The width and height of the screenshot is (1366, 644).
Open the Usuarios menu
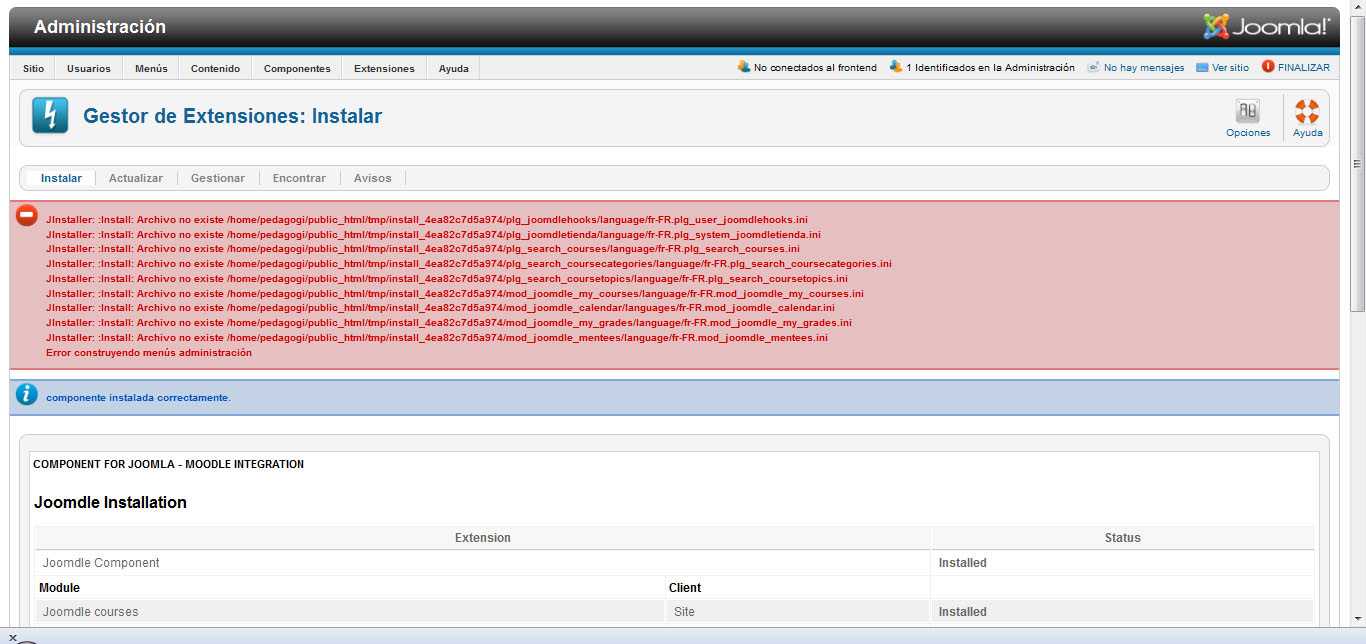(89, 69)
